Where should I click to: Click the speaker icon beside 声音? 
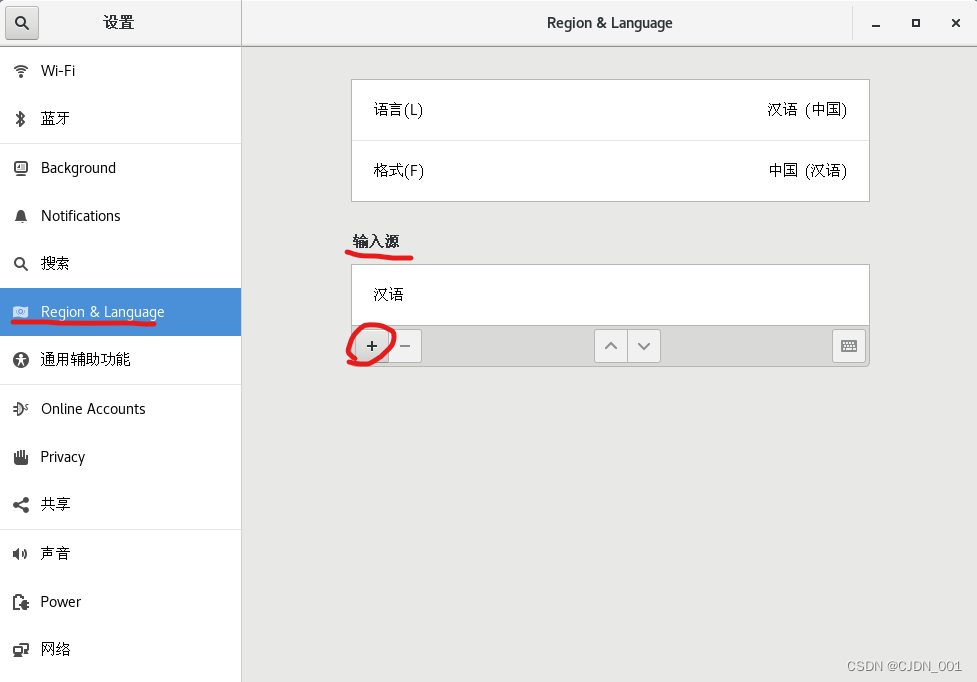(x=21, y=553)
